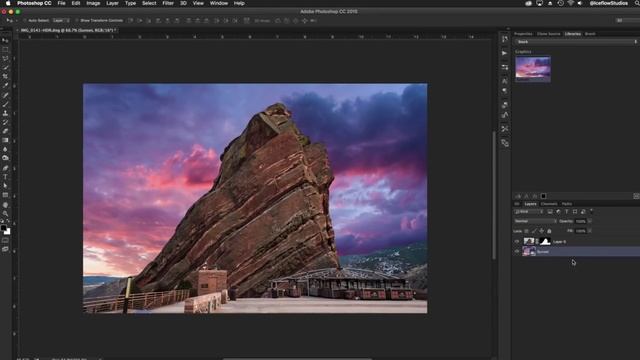This screenshot has width=640, height=360.
Task: Open the Fill slider arrow
Action: 590,231
